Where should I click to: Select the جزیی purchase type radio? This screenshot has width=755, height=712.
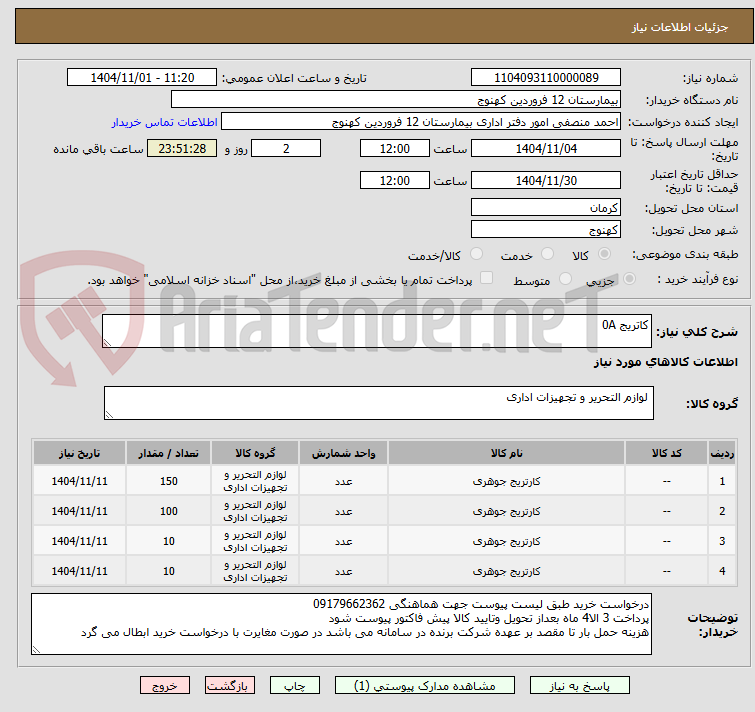point(629,279)
